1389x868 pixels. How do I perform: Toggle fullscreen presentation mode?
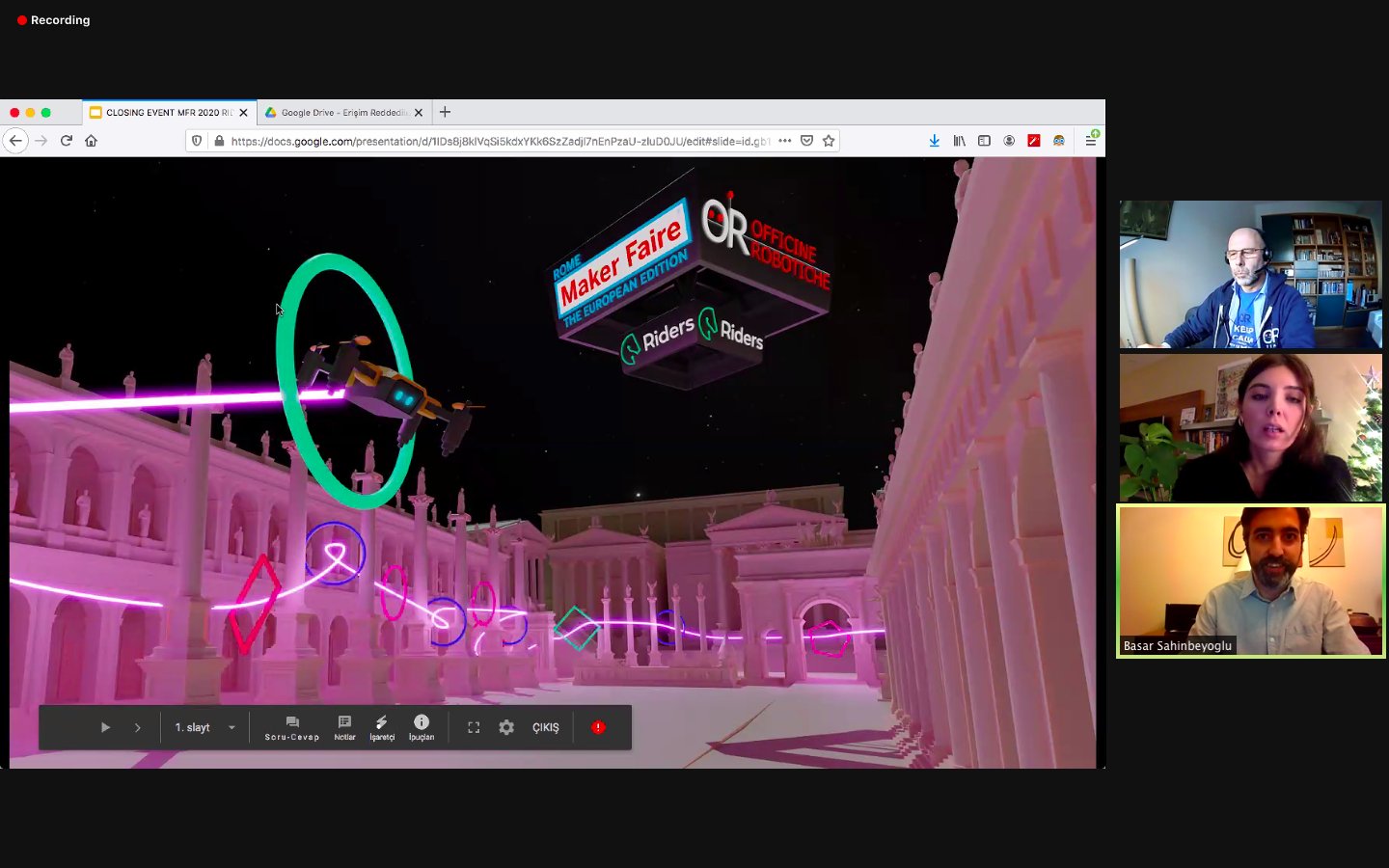pyautogui.click(x=474, y=727)
